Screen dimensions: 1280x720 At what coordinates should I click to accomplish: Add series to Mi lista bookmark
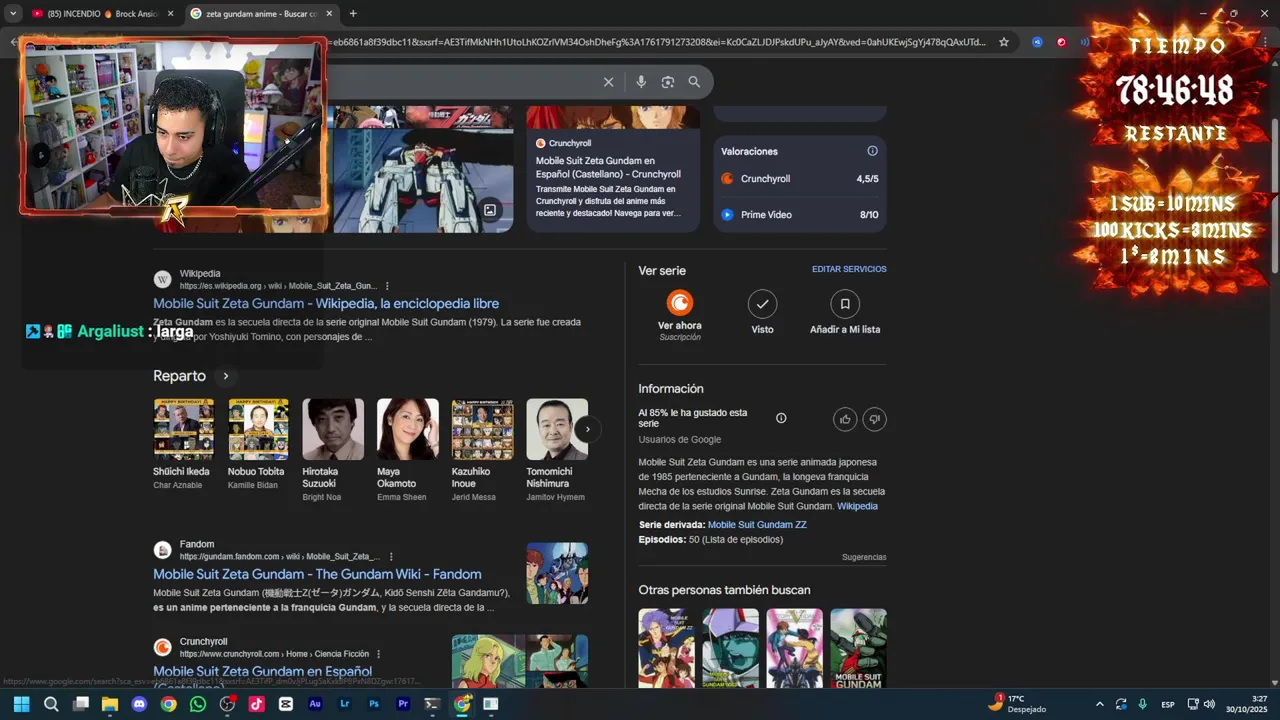(x=845, y=303)
